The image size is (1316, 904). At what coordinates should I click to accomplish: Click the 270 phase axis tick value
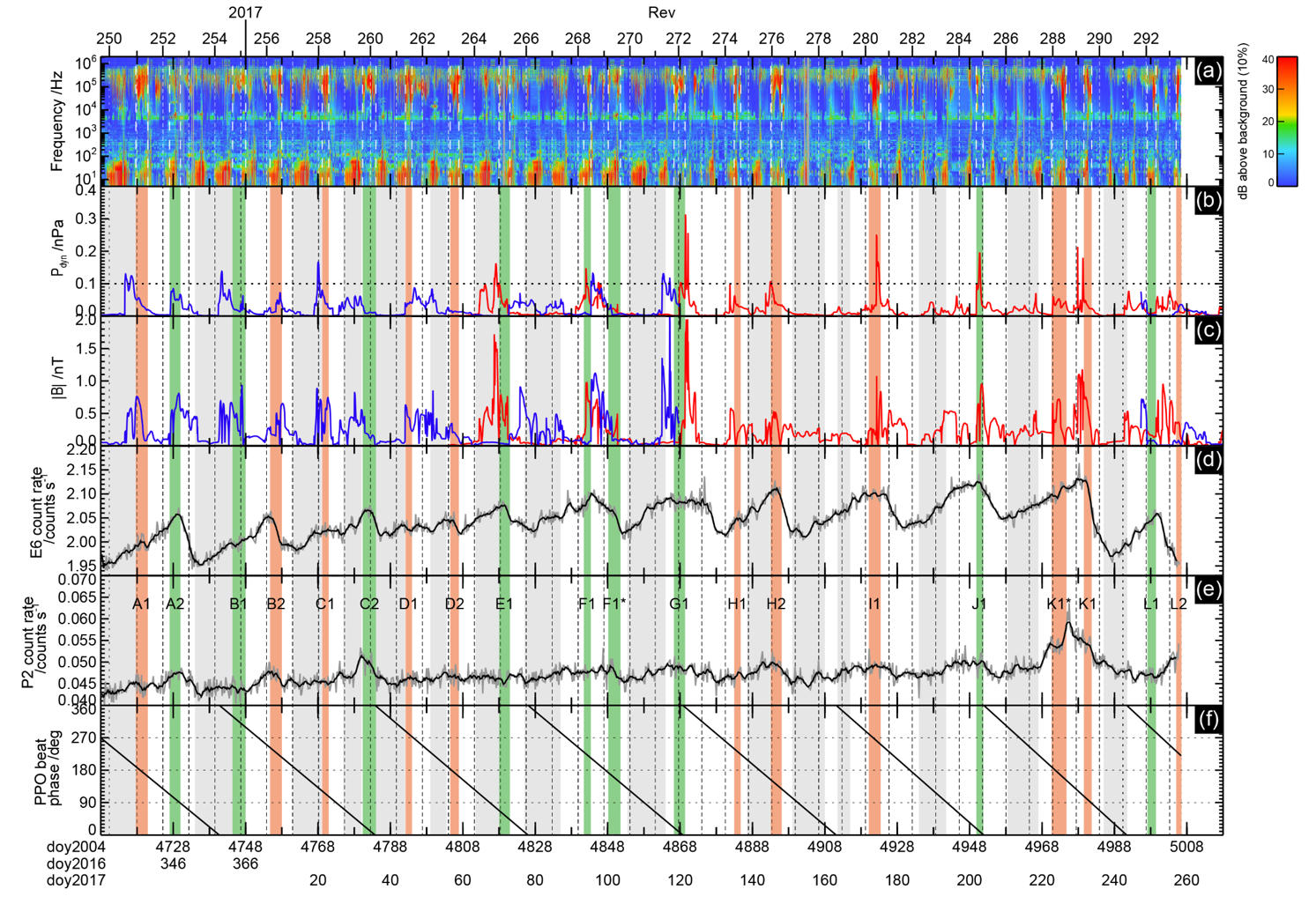tap(84, 738)
